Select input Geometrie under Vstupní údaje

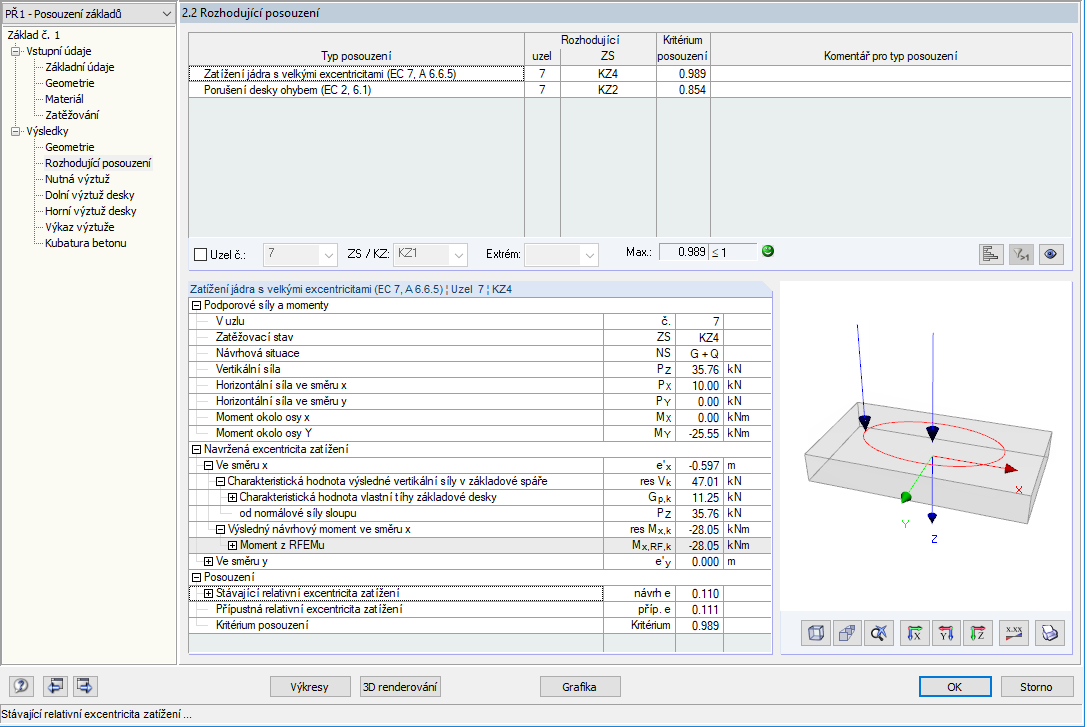tap(69, 83)
